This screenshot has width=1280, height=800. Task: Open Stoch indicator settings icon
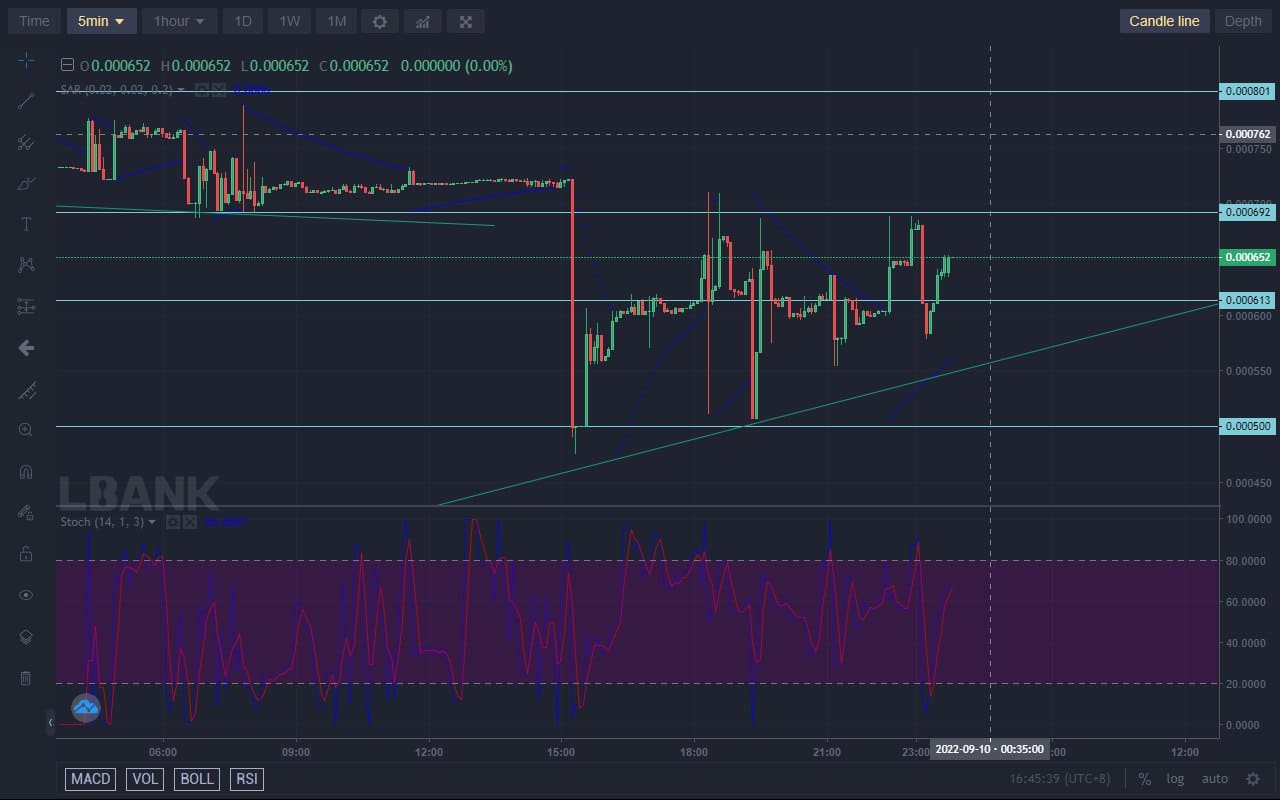[172, 522]
